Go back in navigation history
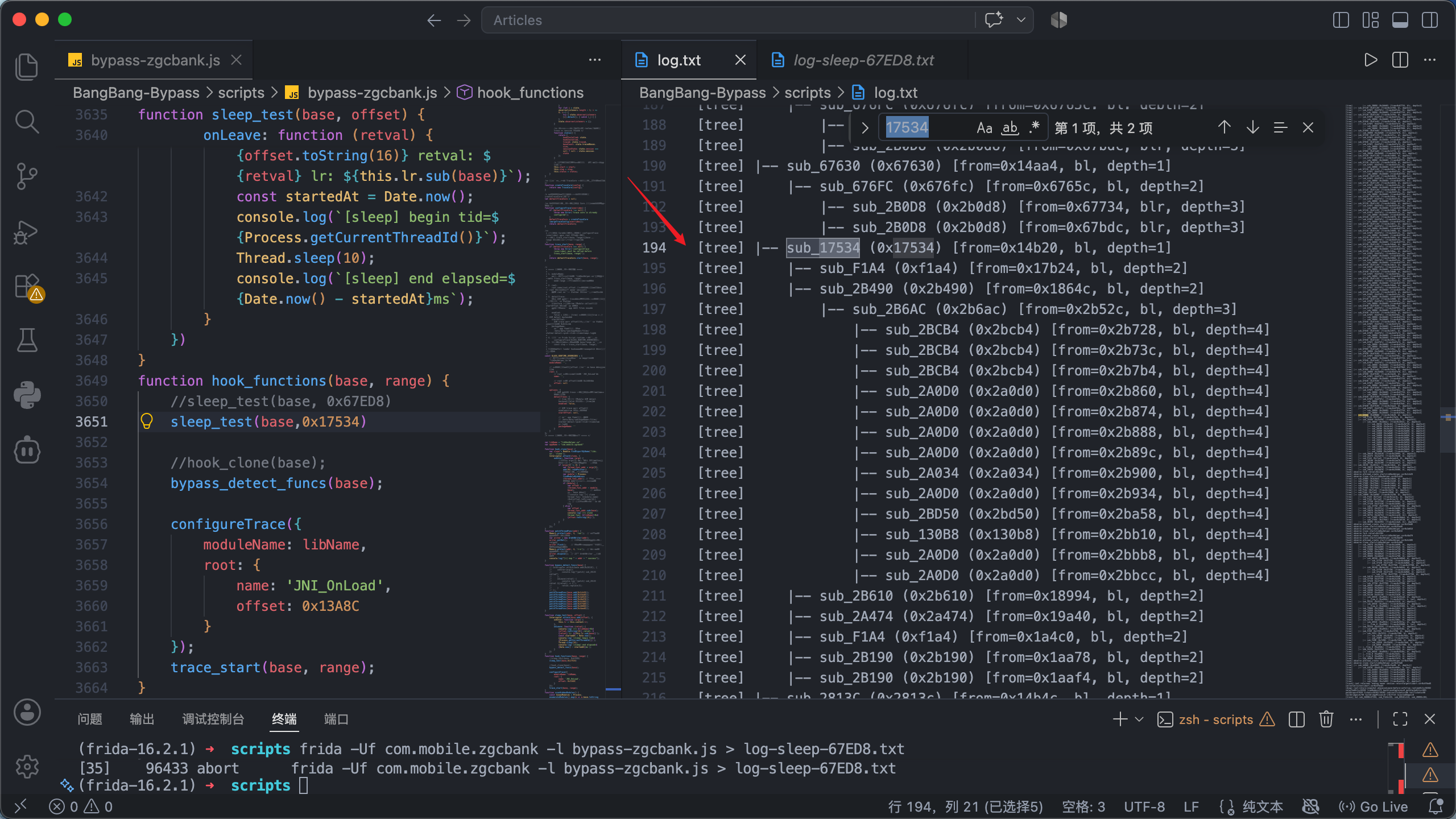 point(434,20)
